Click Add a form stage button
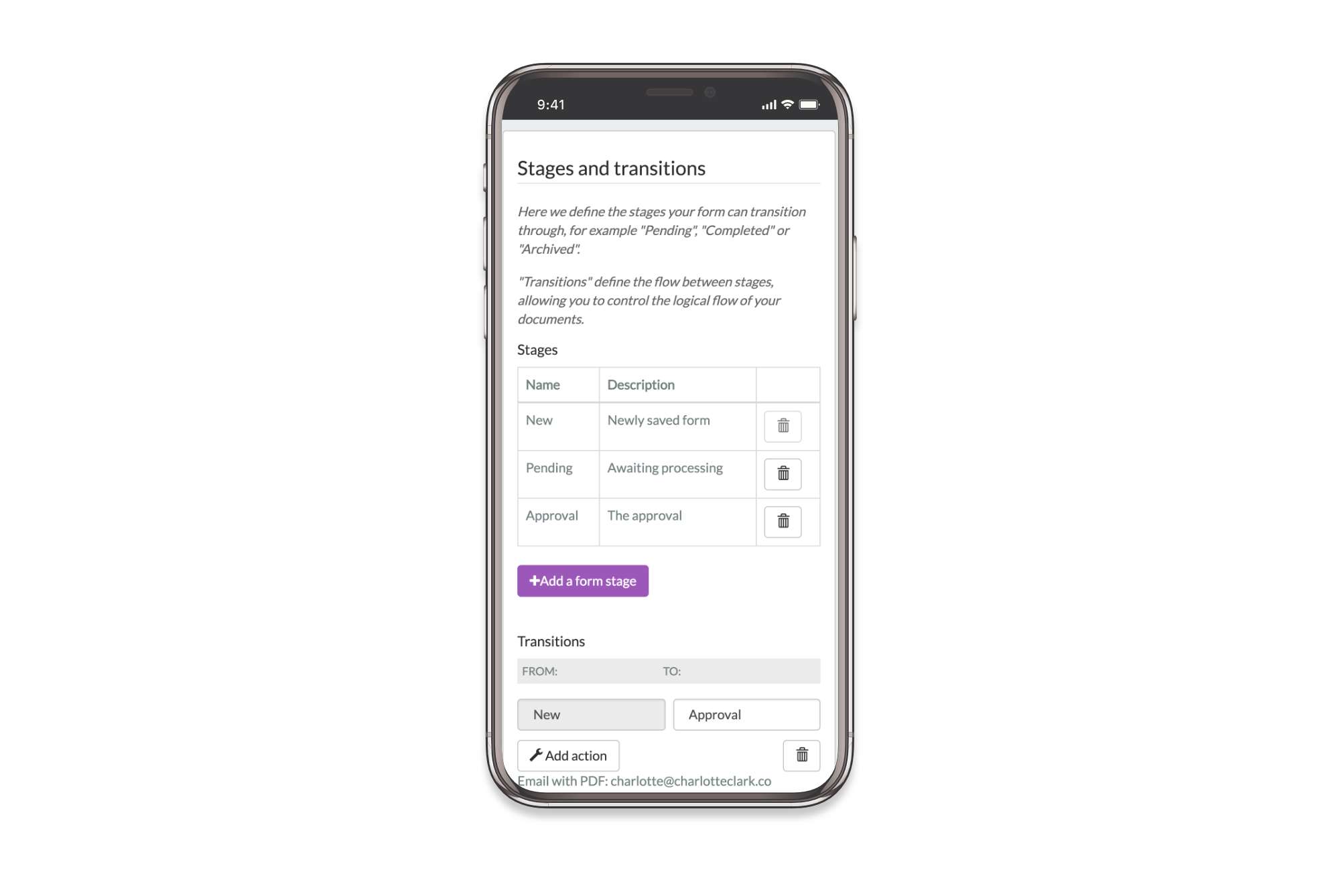 click(x=582, y=580)
